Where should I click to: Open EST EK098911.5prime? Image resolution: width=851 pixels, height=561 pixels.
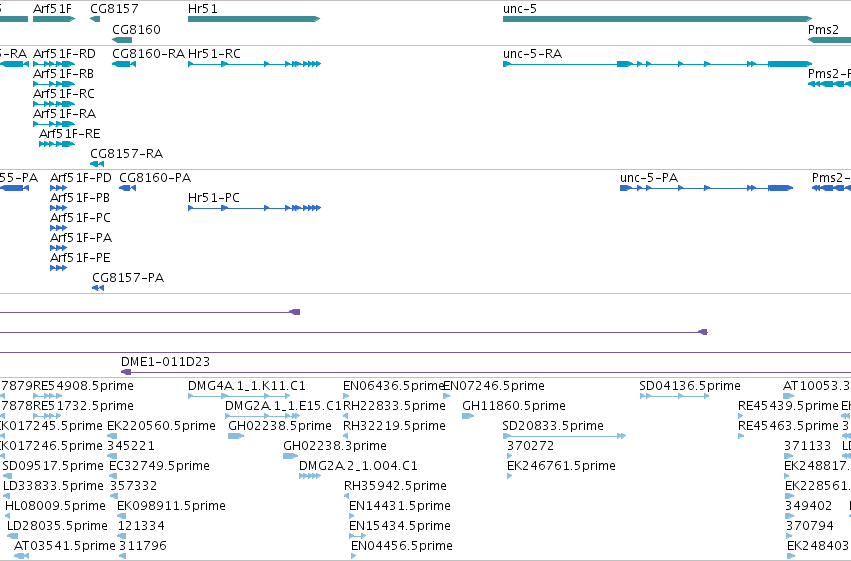[x=172, y=506]
